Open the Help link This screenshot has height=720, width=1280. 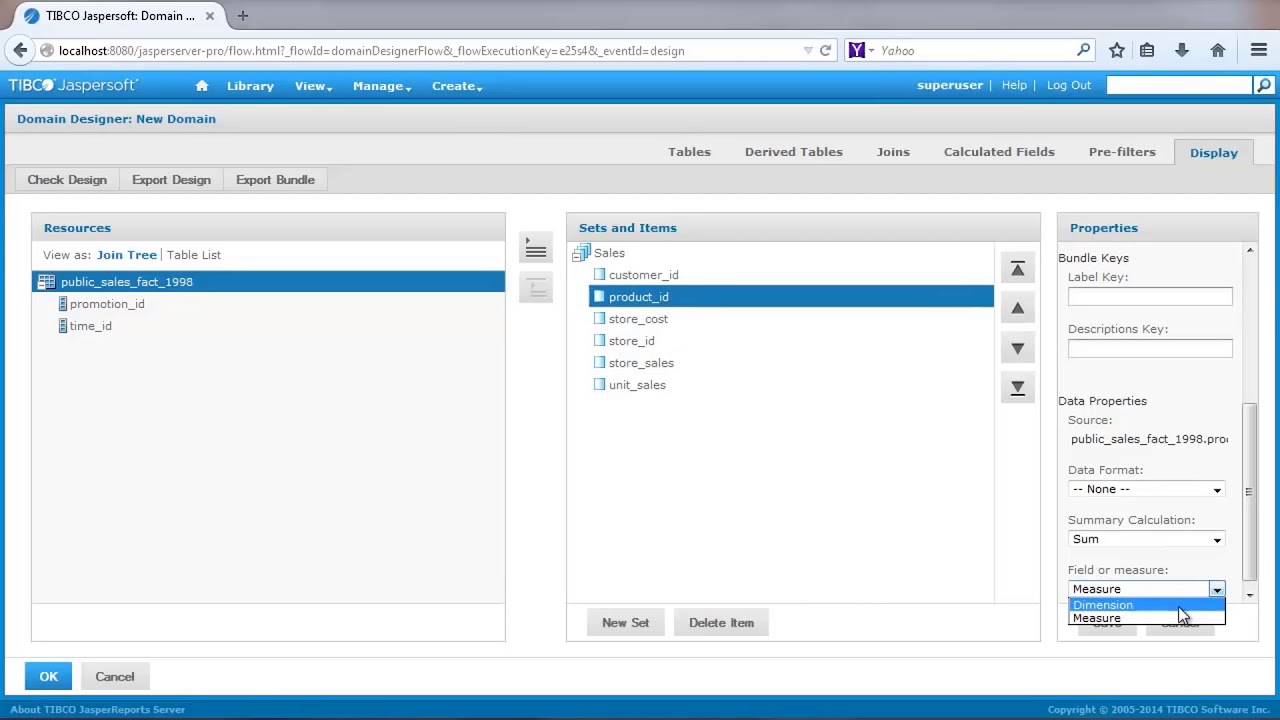coord(1014,86)
